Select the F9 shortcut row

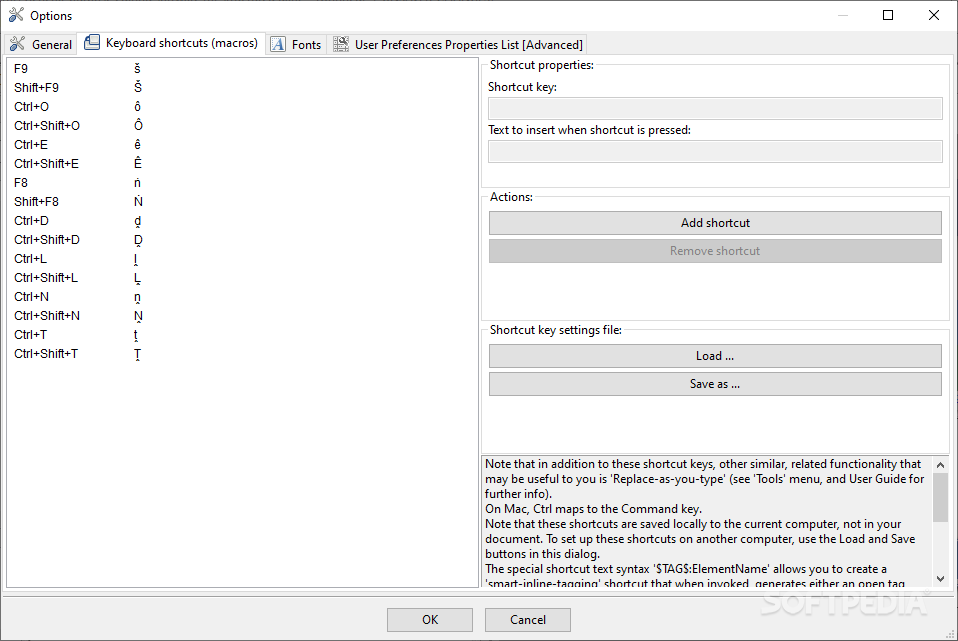(x=243, y=68)
